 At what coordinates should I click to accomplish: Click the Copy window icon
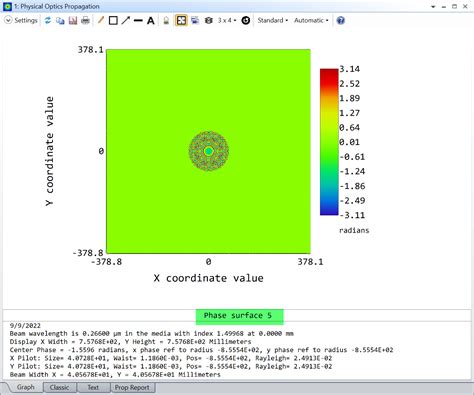tap(60, 21)
